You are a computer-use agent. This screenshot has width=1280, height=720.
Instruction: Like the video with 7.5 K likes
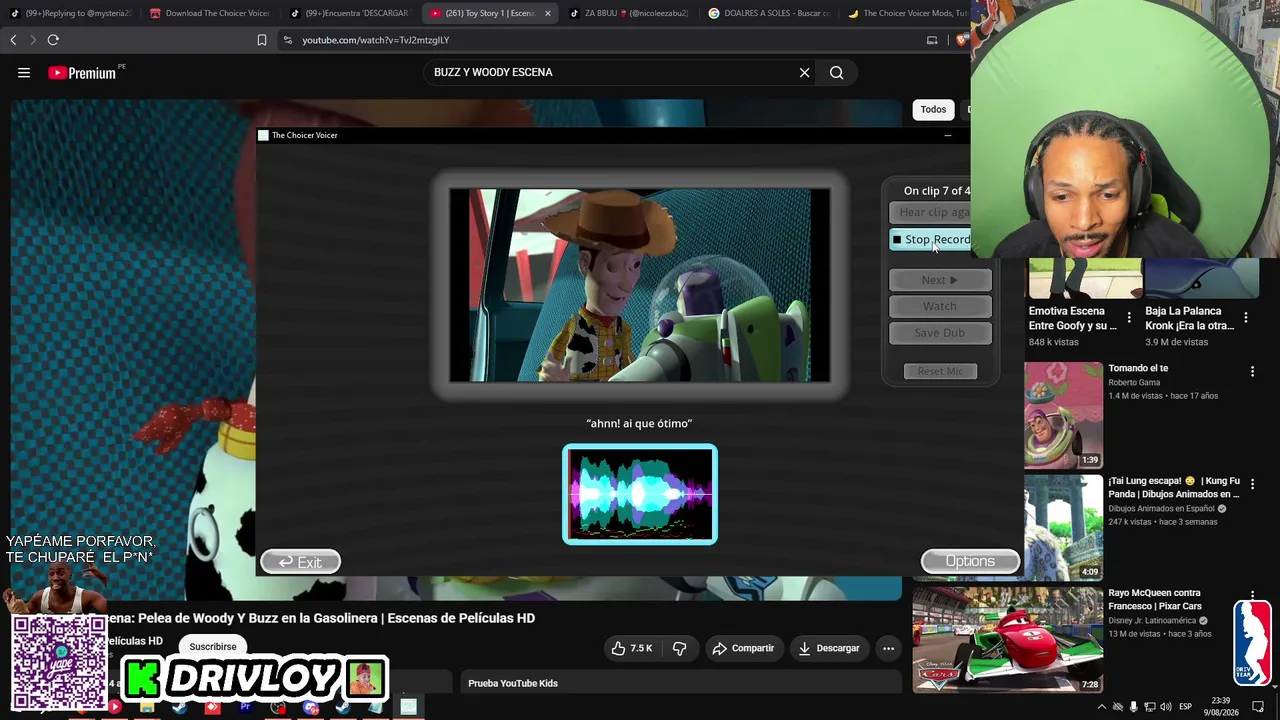(x=632, y=648)
